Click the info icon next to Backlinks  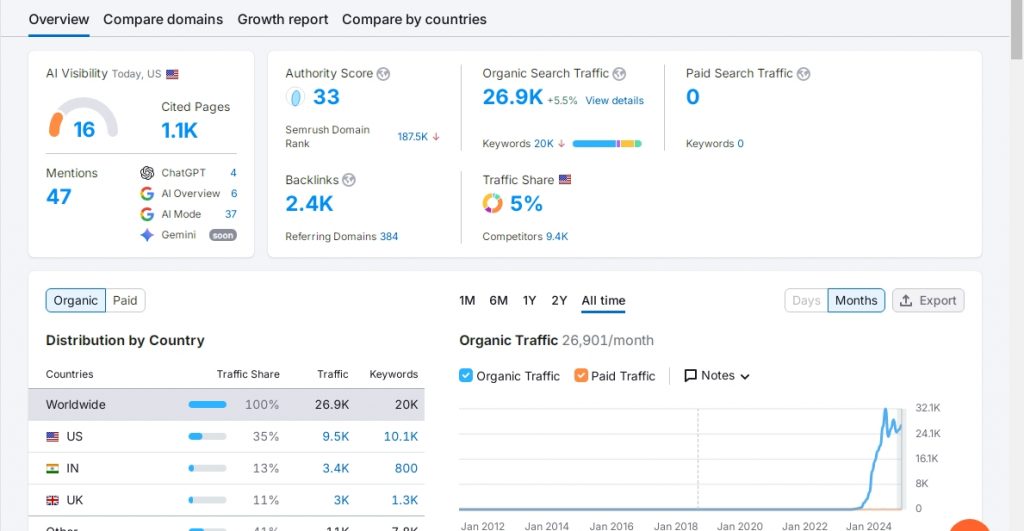coord(349,180)
